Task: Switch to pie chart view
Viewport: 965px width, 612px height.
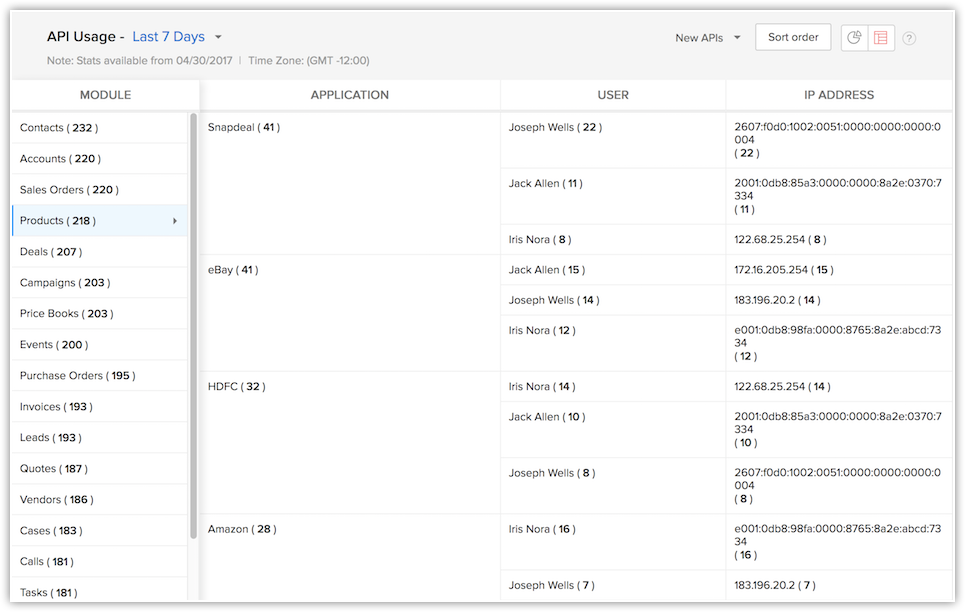Action: 854,38
